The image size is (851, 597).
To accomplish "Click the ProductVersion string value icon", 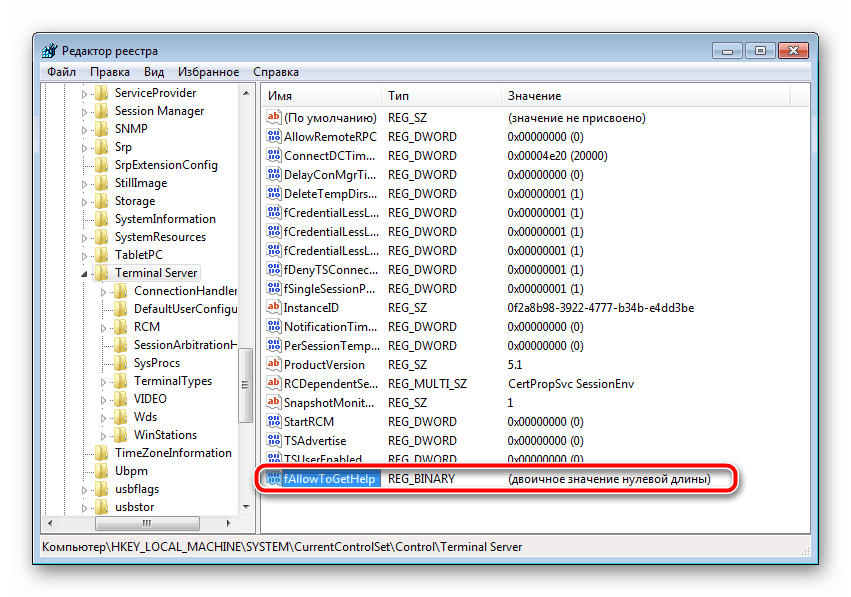I will (x=273, y=364).
